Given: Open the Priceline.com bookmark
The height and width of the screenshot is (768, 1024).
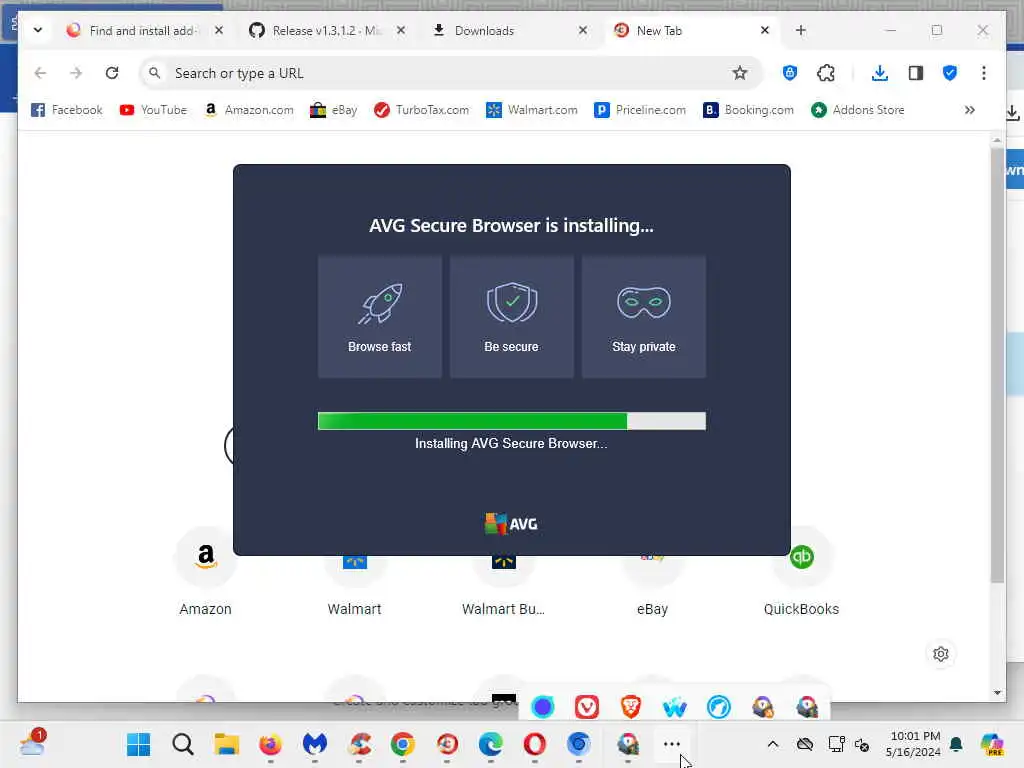Looking at the screenshot, I should pos(640,110).
